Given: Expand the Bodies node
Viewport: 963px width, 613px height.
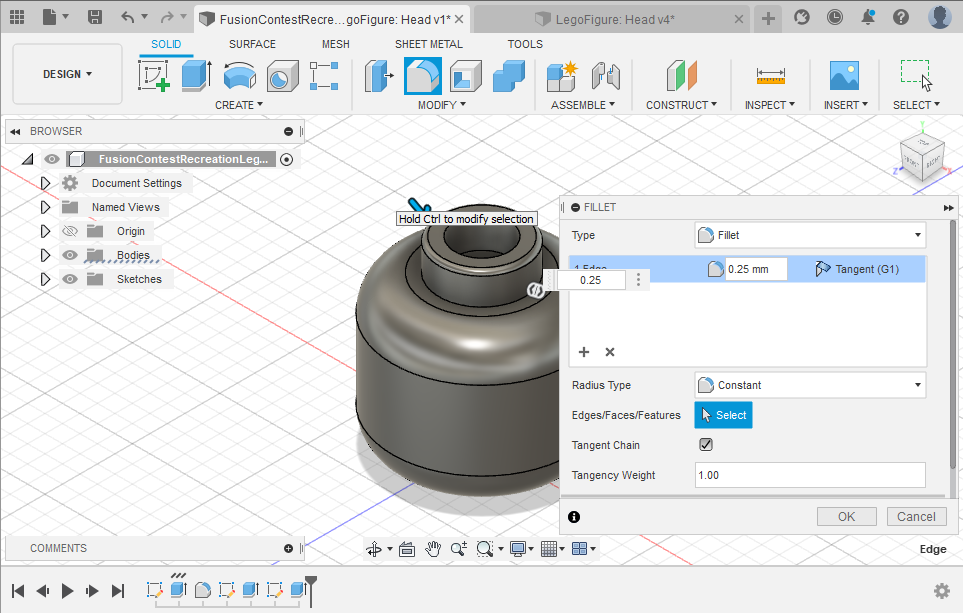Looking at the screenshot, I should pyautogui.click(x=45, y=255).
